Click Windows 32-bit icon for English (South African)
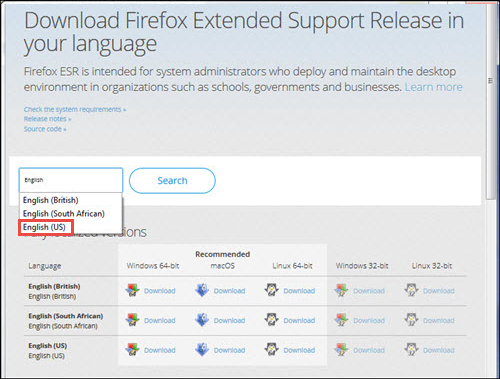This screenshot has width=500, height=379. (x=341, y=320)
